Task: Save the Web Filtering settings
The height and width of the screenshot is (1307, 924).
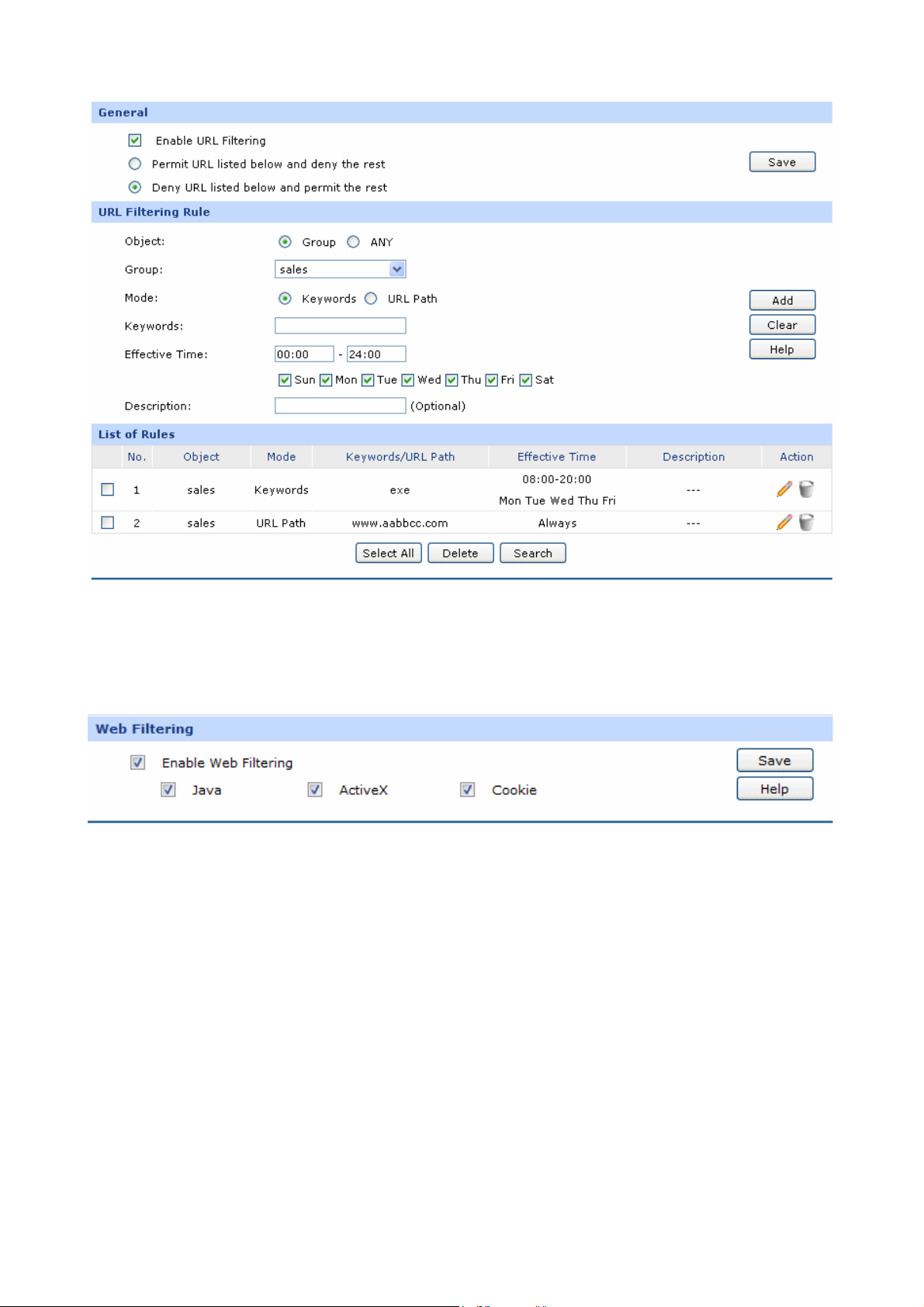Action: pyautogui.click(x=775, y=760)
